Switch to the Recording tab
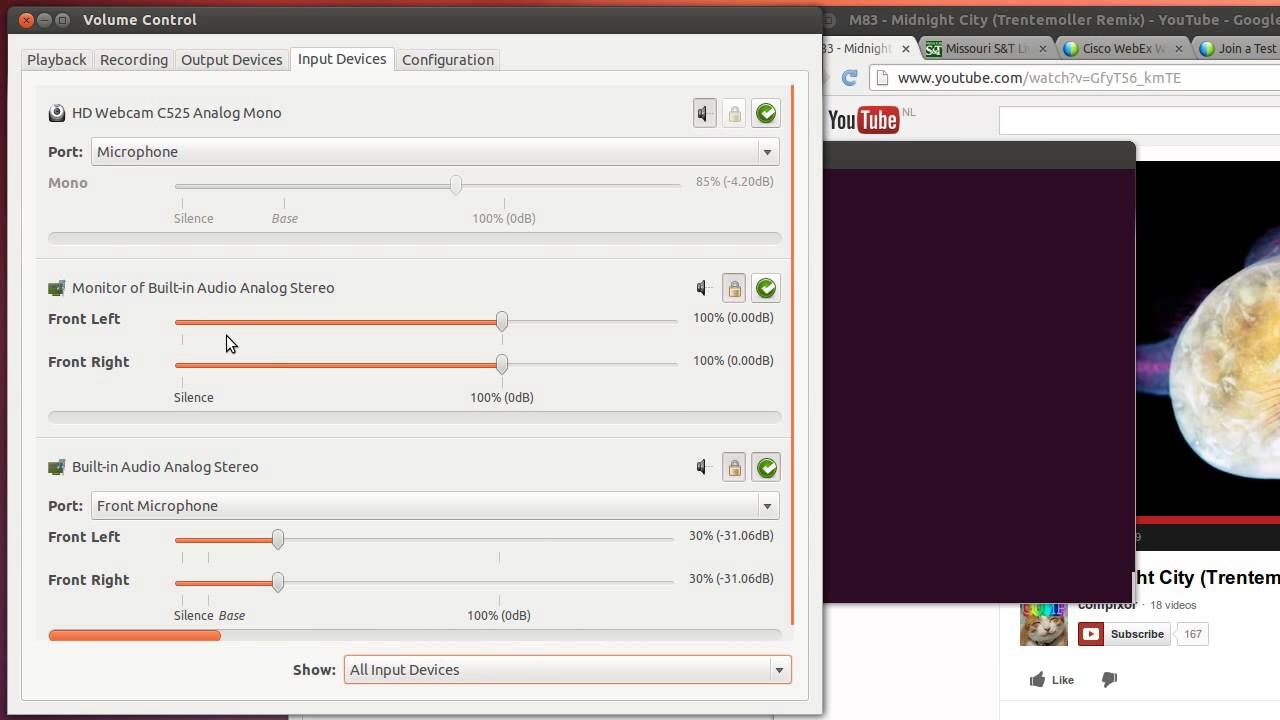Screen dimensions: 1280x720 [134, 60]
